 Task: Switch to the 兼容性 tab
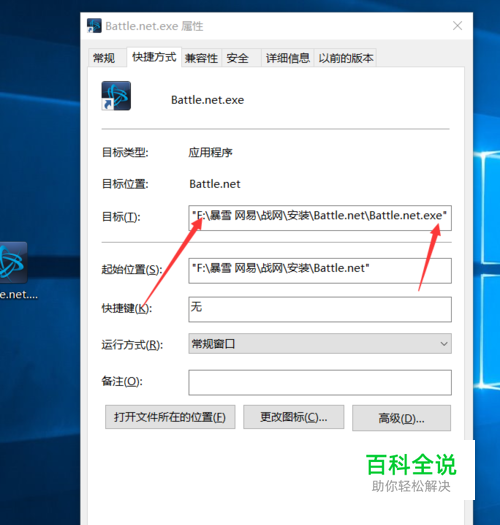tap(201, 58)
